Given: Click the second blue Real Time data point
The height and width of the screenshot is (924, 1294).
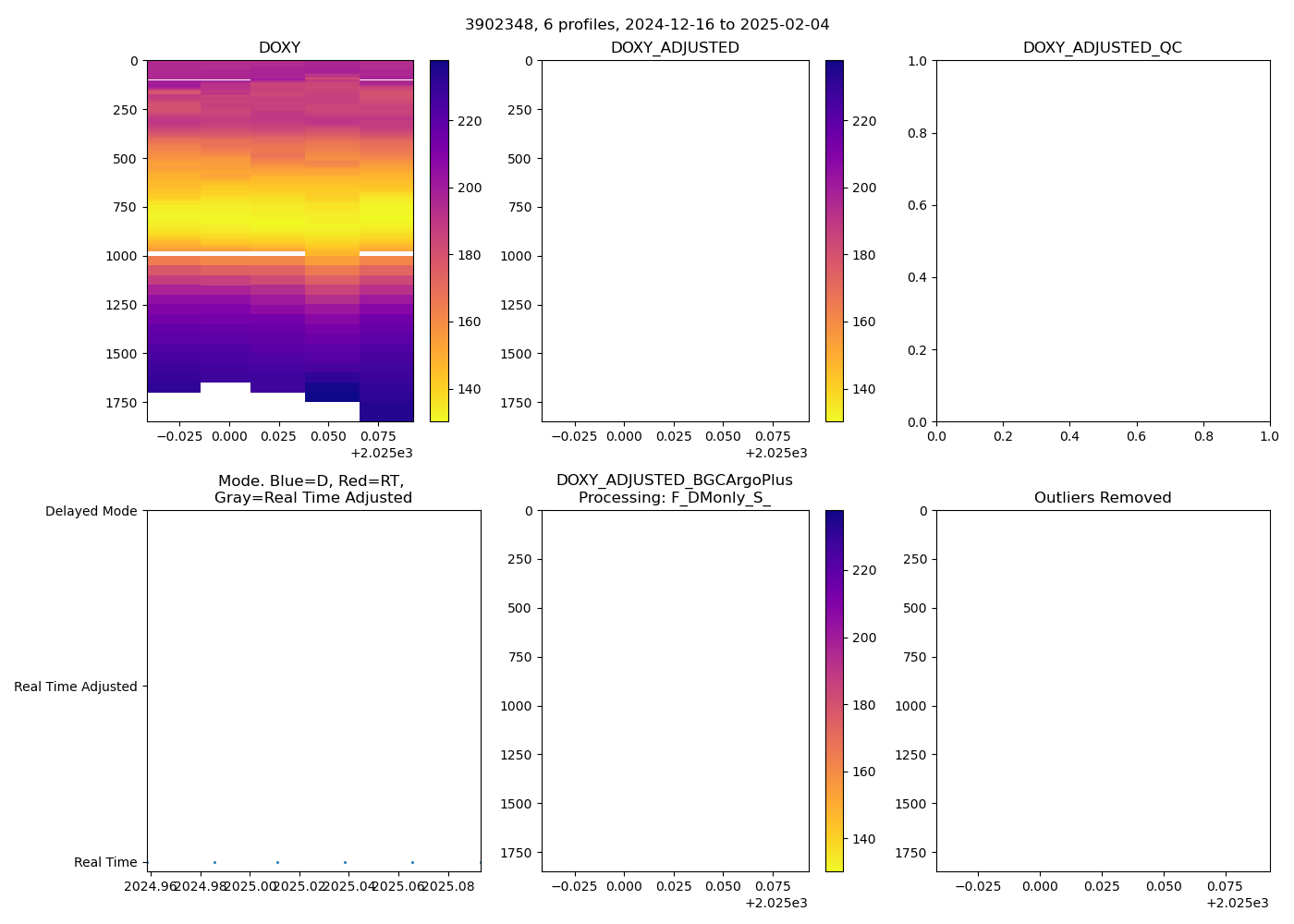Looking at the screenshot, I should (277, 862).
